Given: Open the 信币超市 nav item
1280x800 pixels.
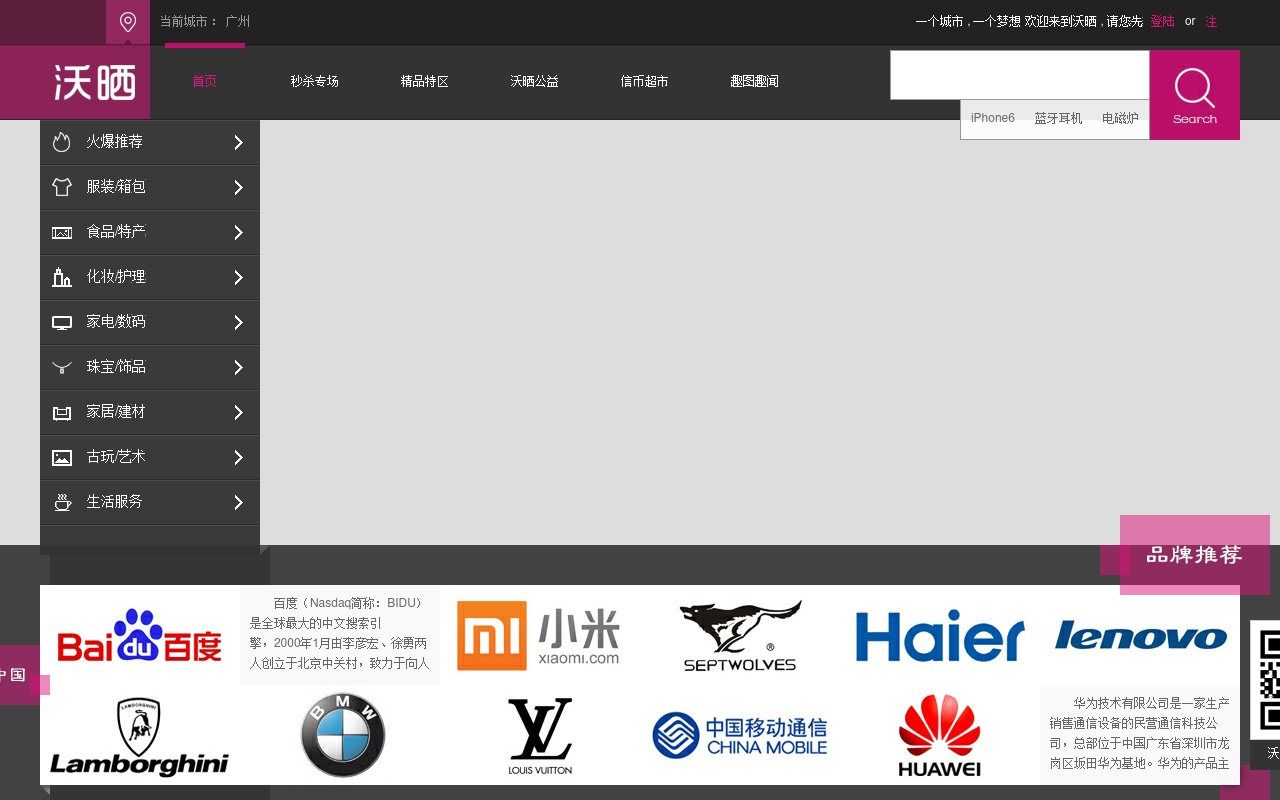Looking at the screenshot, I should point(645,81).
